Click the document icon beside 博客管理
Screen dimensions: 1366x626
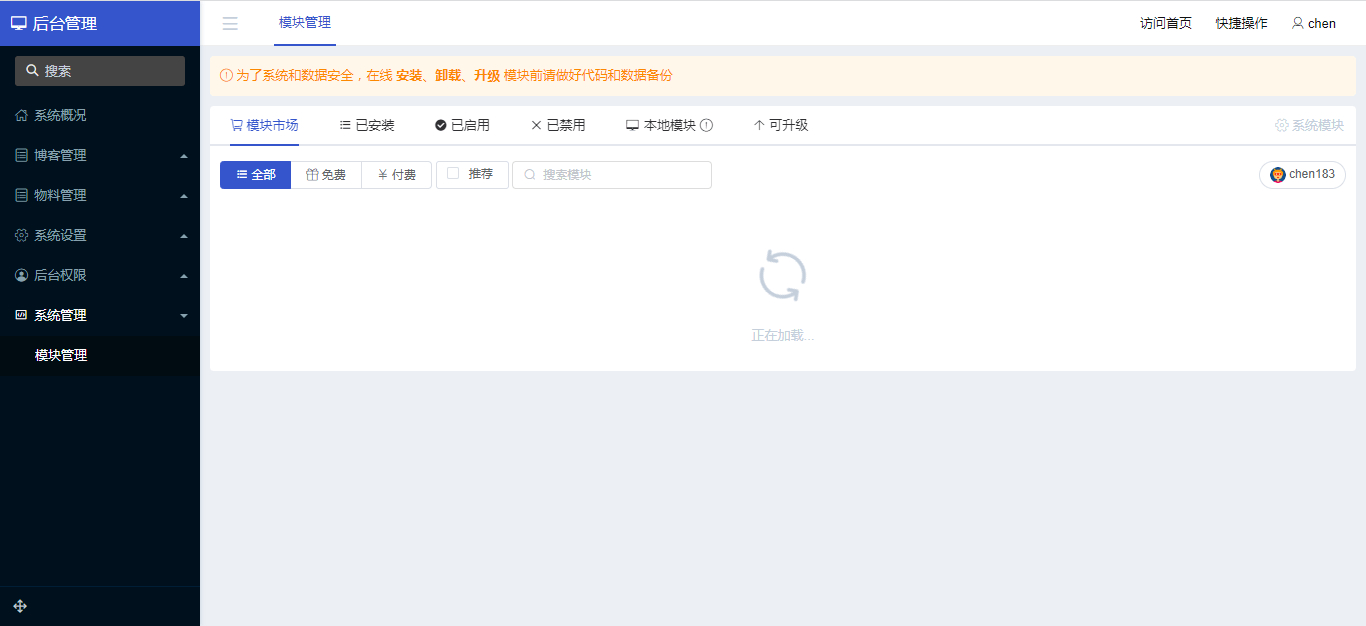coord(21,155)
